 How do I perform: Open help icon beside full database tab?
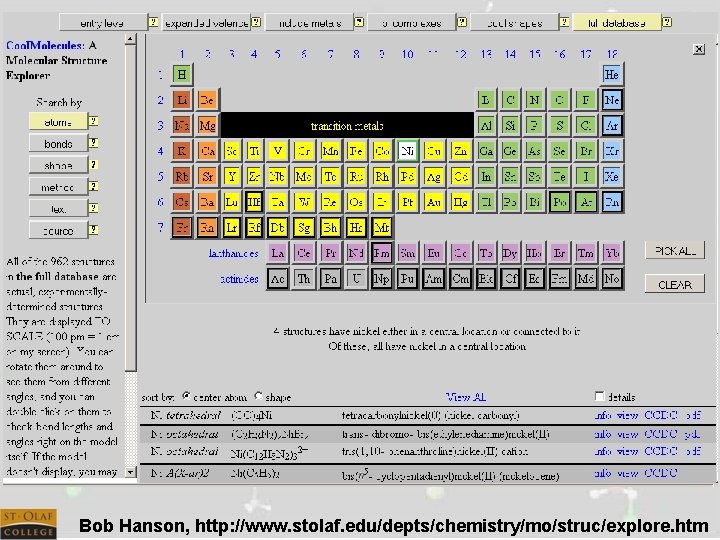[668, 22]
